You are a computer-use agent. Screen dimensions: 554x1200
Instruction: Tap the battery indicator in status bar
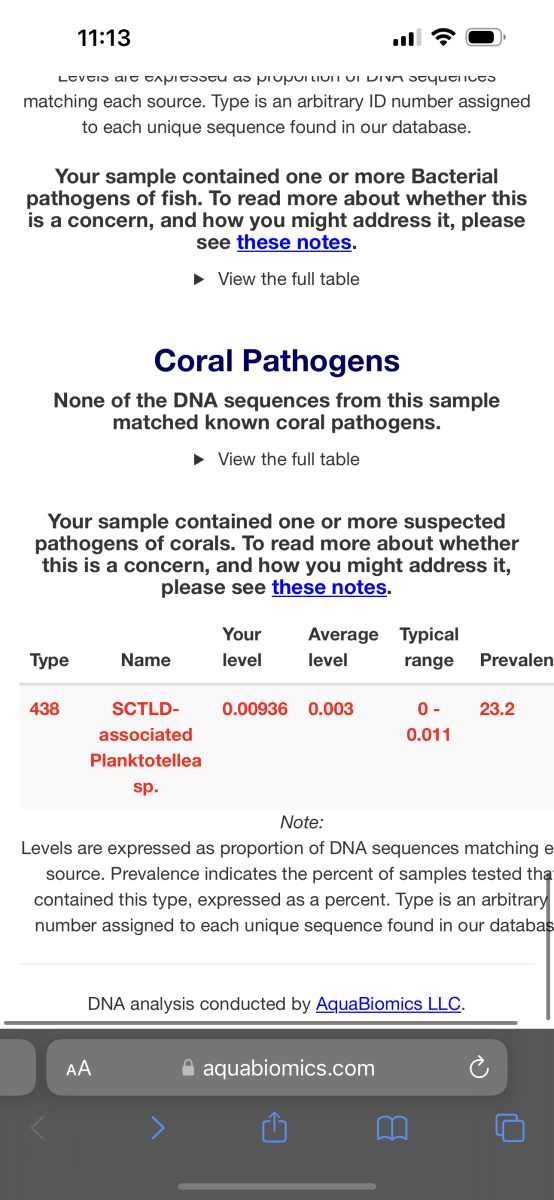485,38
